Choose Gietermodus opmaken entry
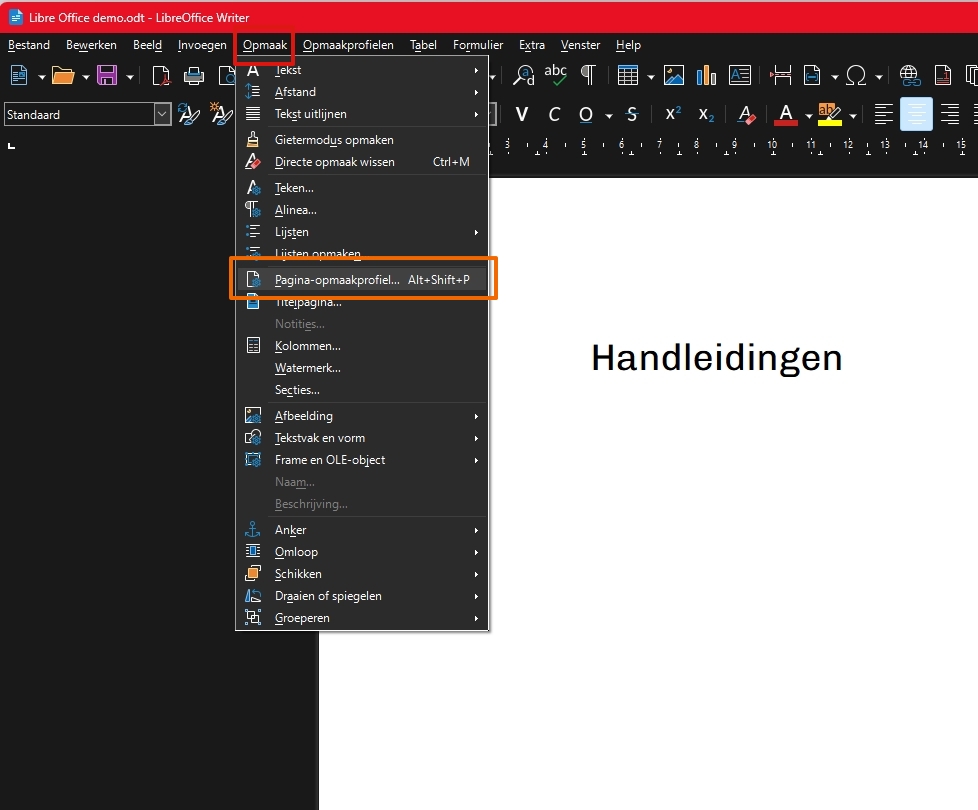The width and height of the screenshot is (978, 810). pos(362,140)
